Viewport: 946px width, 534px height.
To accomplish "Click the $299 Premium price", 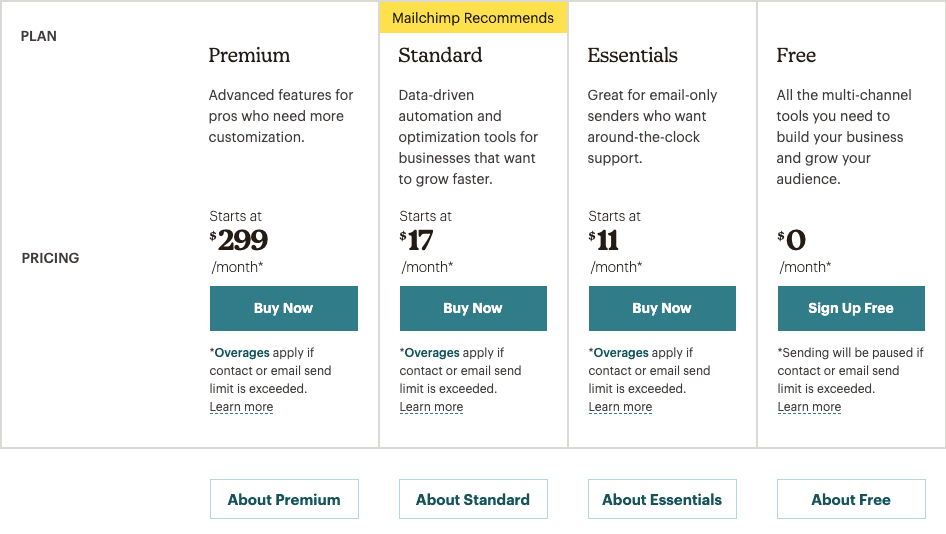I will click(x=238, y=240).
